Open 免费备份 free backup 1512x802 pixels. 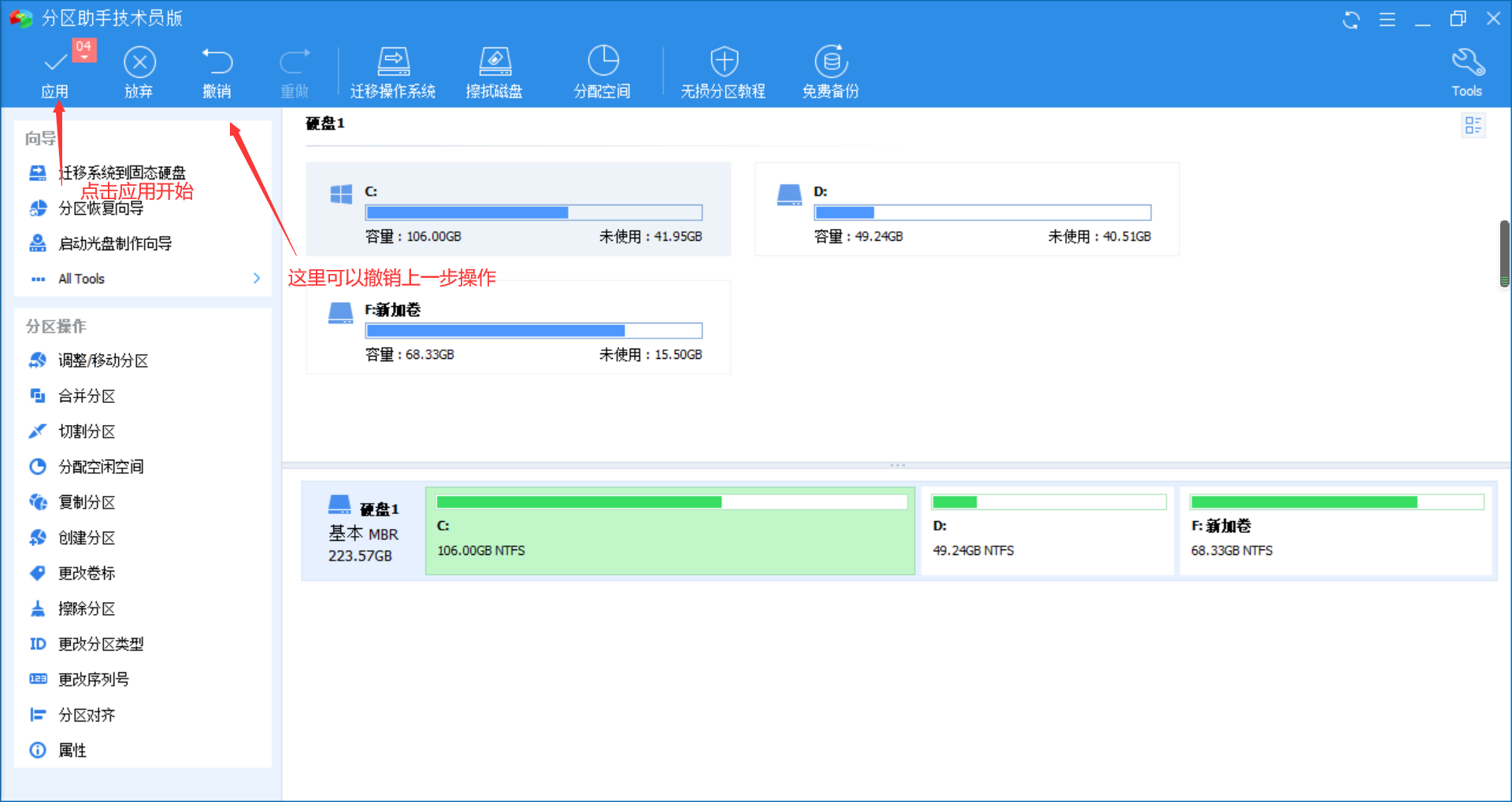831,72
